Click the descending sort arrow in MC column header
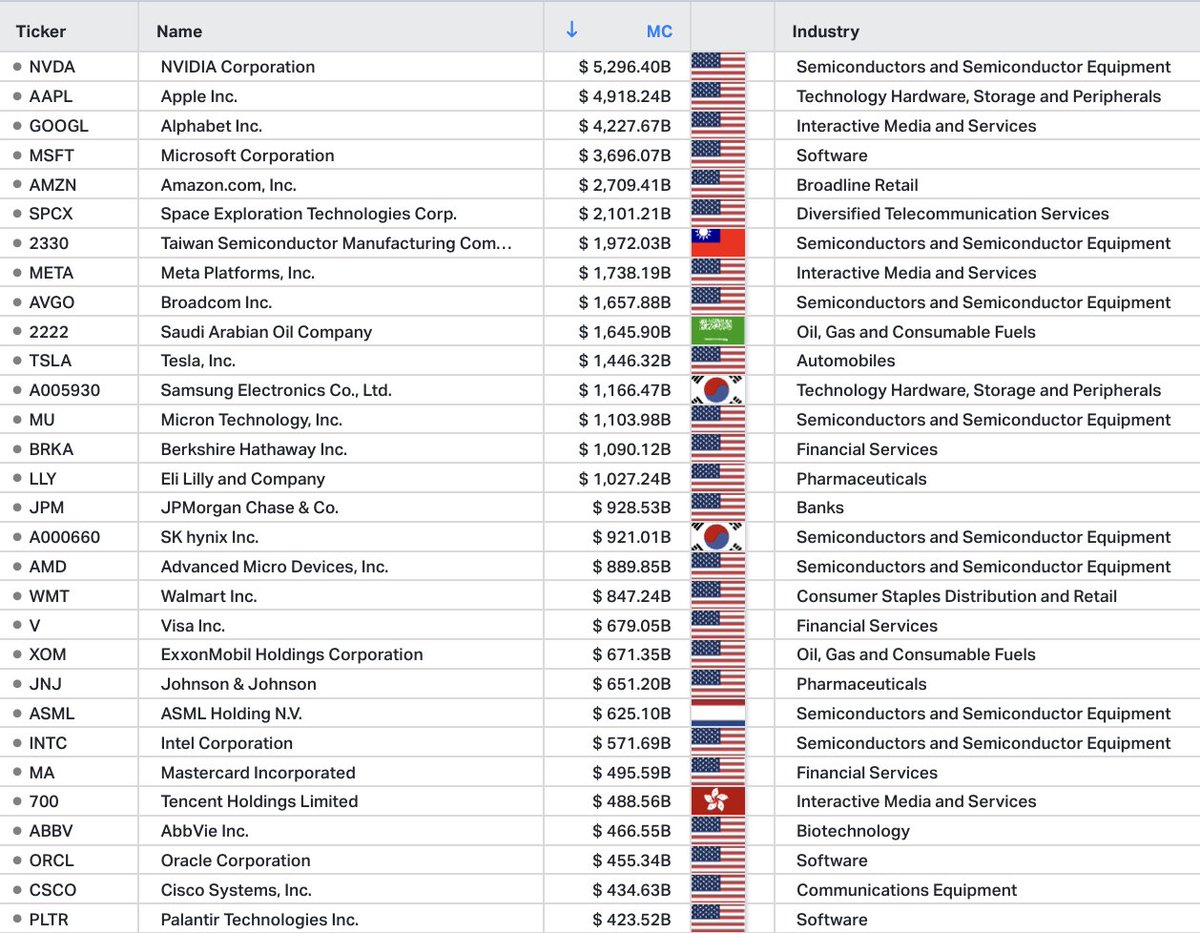This screenshot has height=933, width=1200. point(572,30)
